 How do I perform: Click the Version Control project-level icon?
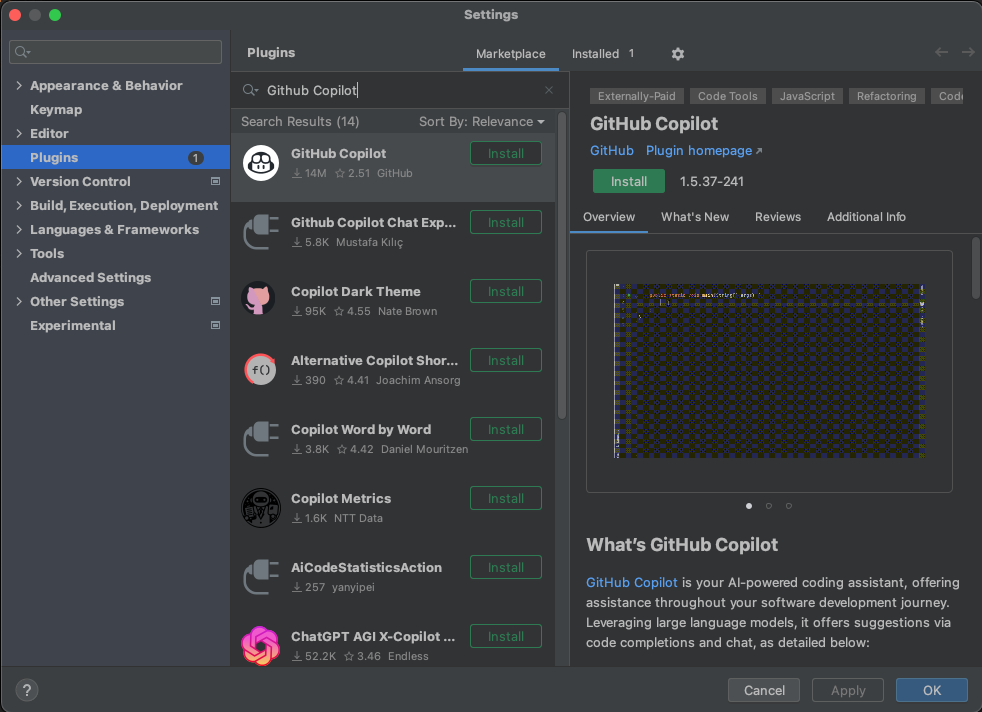[x=215, y=182]
